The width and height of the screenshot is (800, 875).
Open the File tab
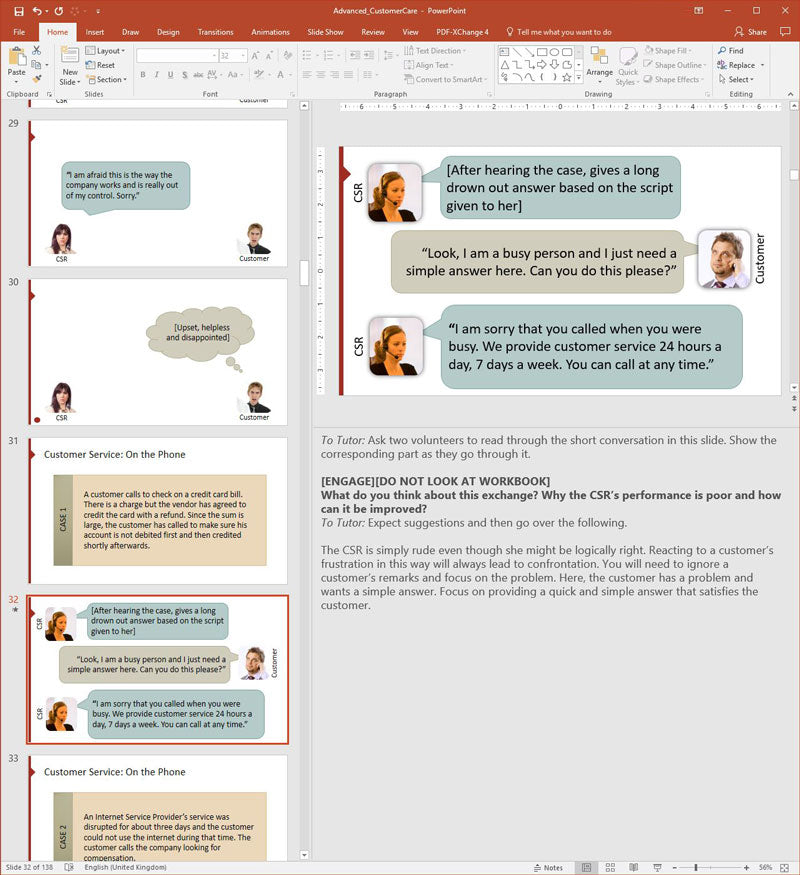19,32
